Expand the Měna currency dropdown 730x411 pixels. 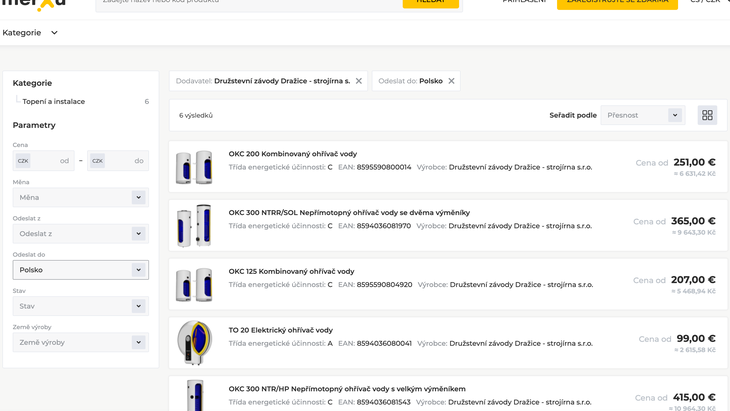coord(81,197)
